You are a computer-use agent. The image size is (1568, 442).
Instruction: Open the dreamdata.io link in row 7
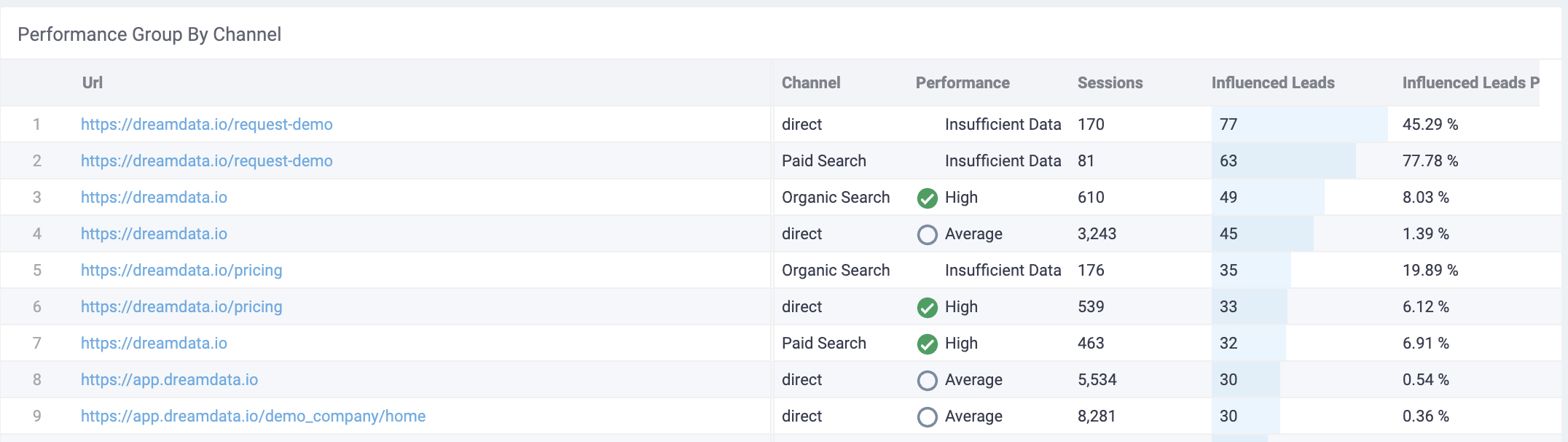point(154,343)
